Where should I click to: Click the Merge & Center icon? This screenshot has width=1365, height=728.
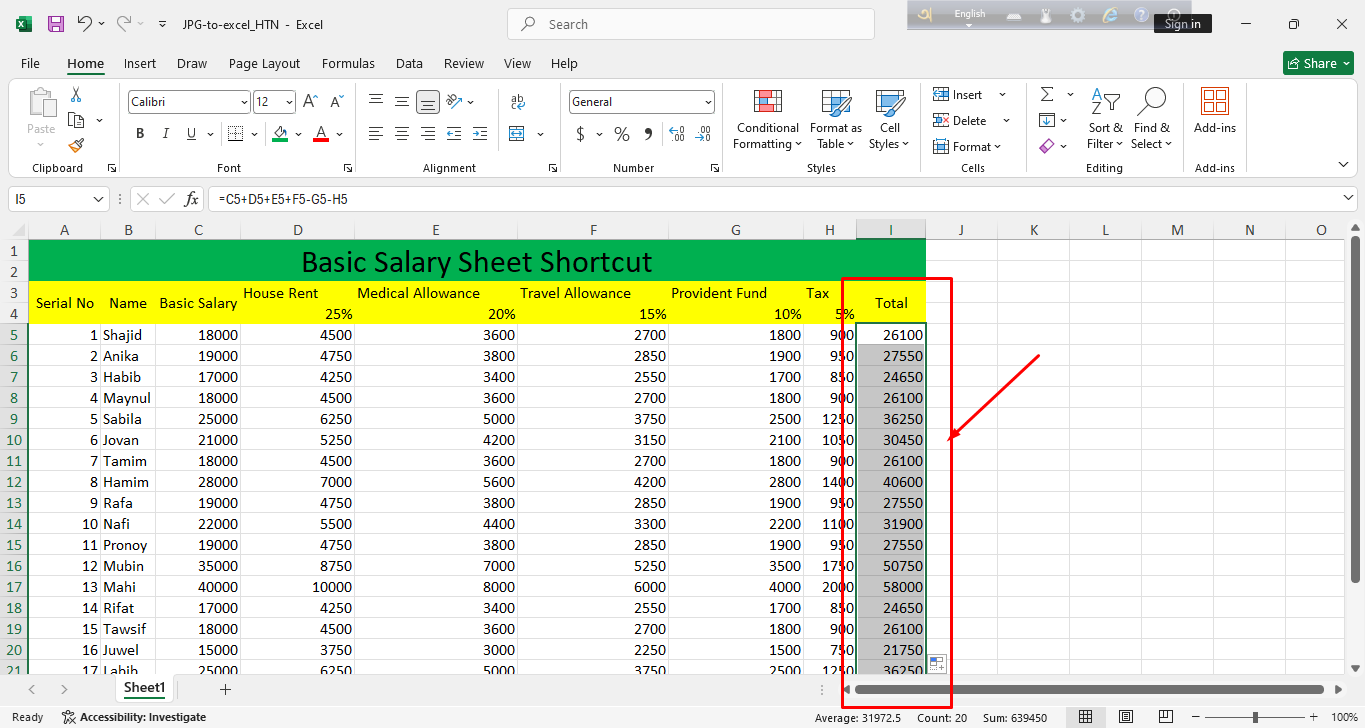517,134
